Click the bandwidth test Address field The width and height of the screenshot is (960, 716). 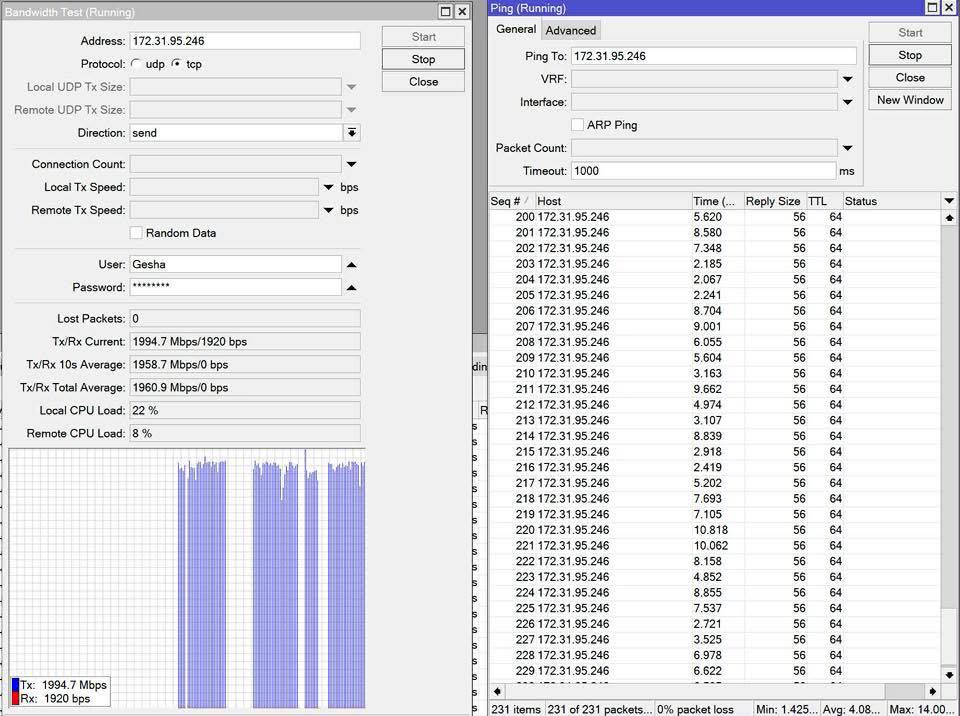[x=245, y=41]
